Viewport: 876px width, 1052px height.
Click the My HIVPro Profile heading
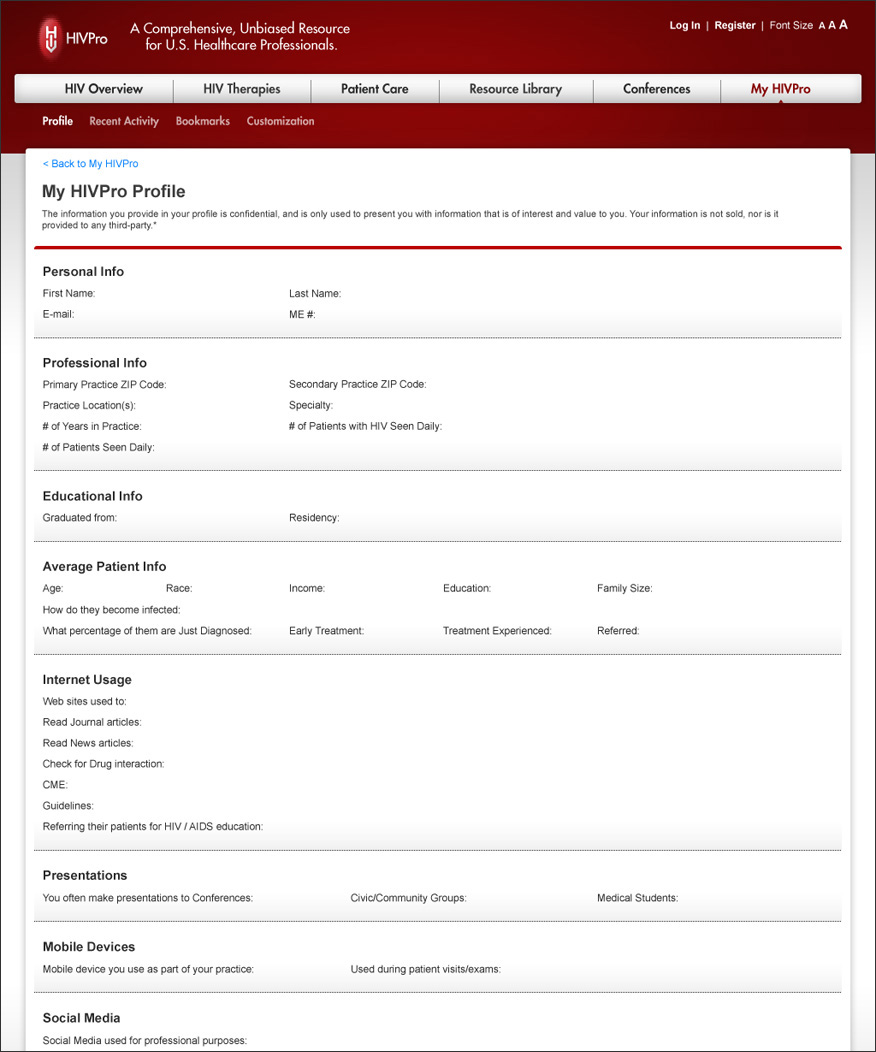coord(113,191)
